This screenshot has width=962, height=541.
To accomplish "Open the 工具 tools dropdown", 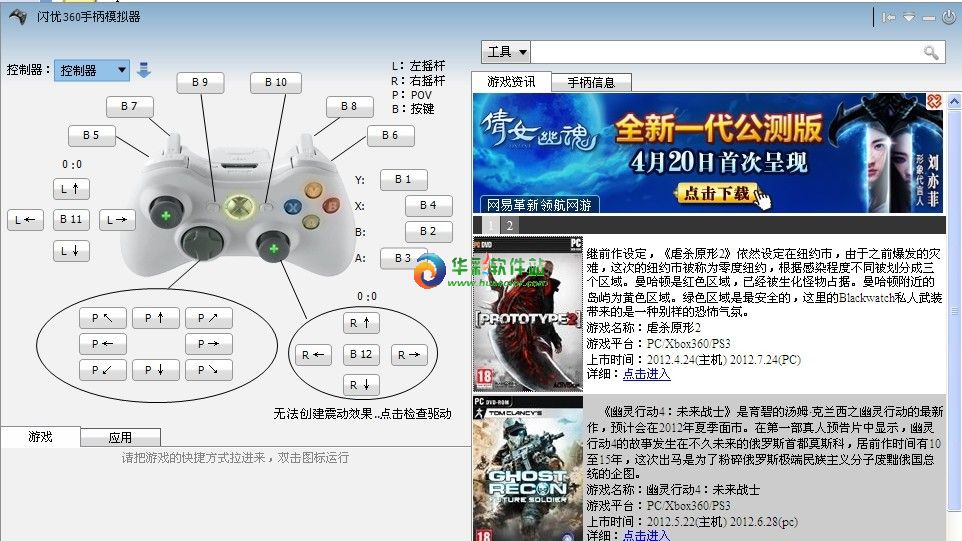I will (506, 52).
